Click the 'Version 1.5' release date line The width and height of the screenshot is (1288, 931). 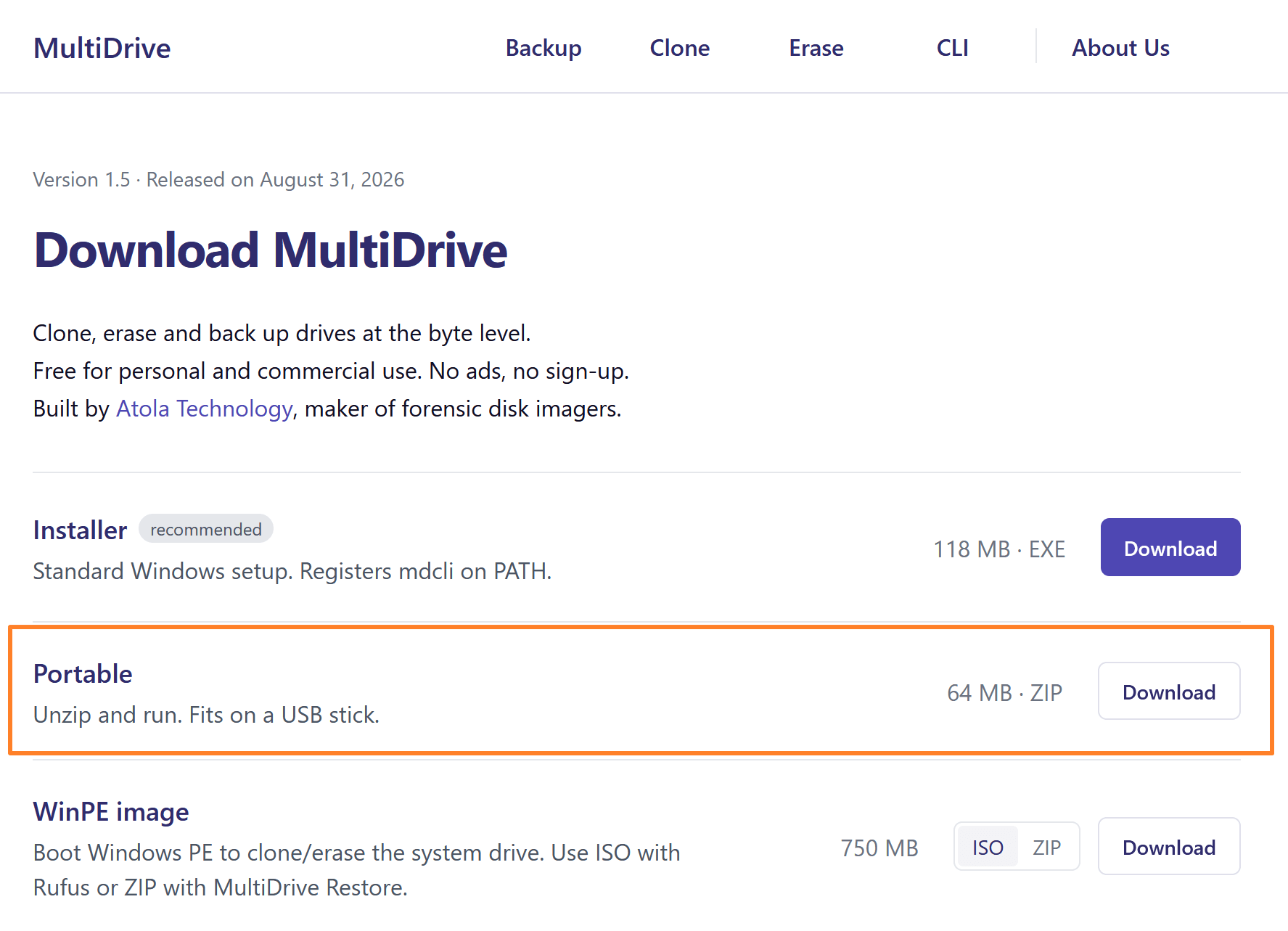click(x=218, y=179)
